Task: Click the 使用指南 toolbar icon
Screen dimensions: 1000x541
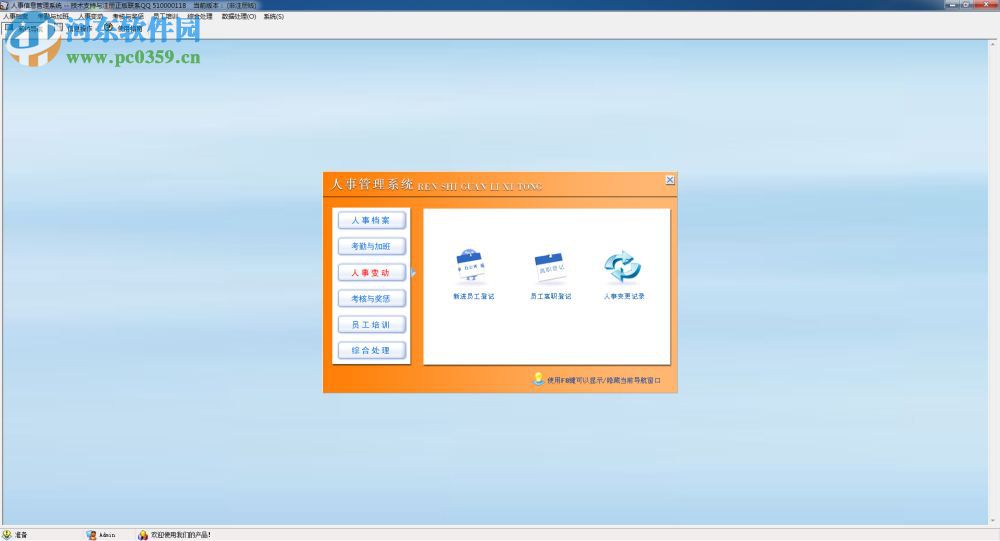Action: [108, 27]
